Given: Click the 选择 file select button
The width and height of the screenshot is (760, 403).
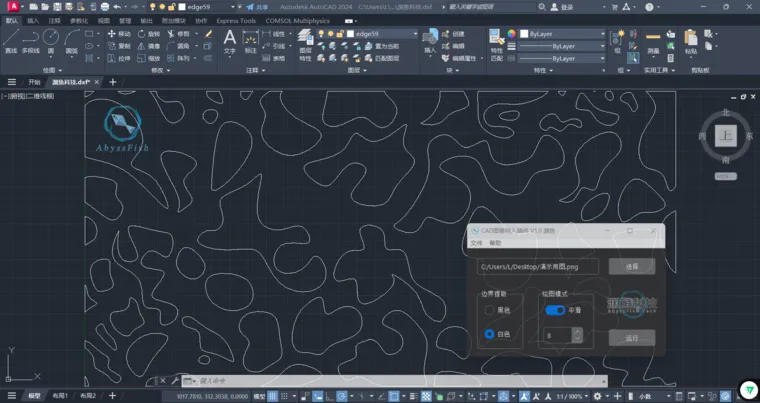Looking at the screenshot, I should click(632, 266).
